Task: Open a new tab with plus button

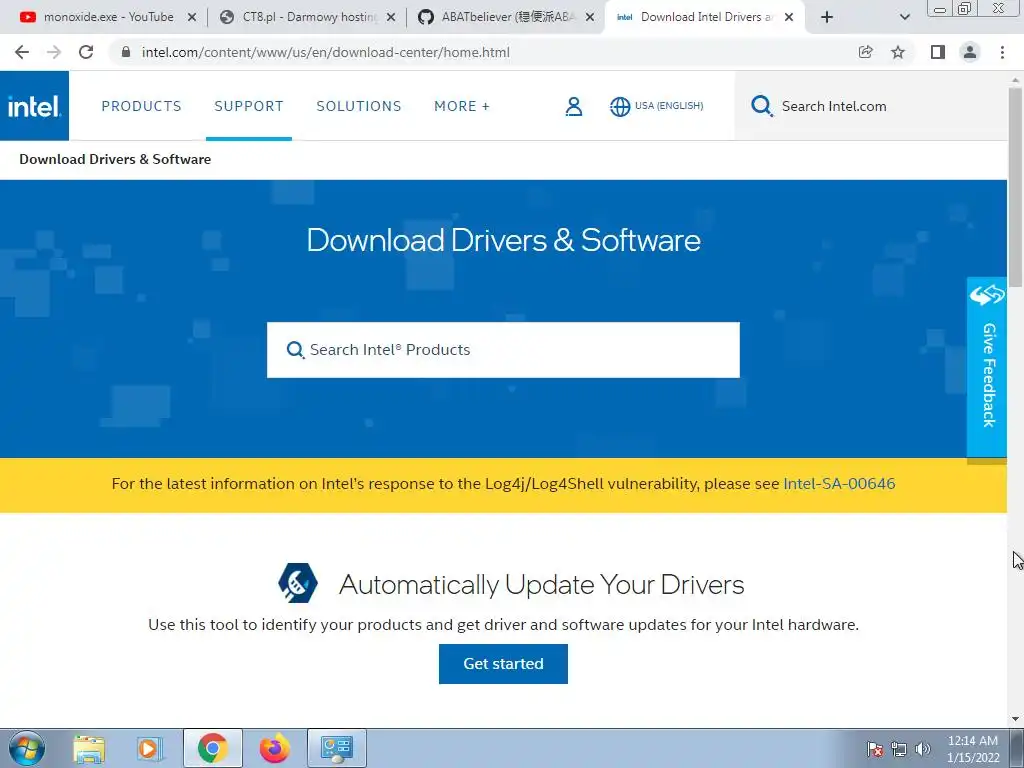Action: coord(827,17)
